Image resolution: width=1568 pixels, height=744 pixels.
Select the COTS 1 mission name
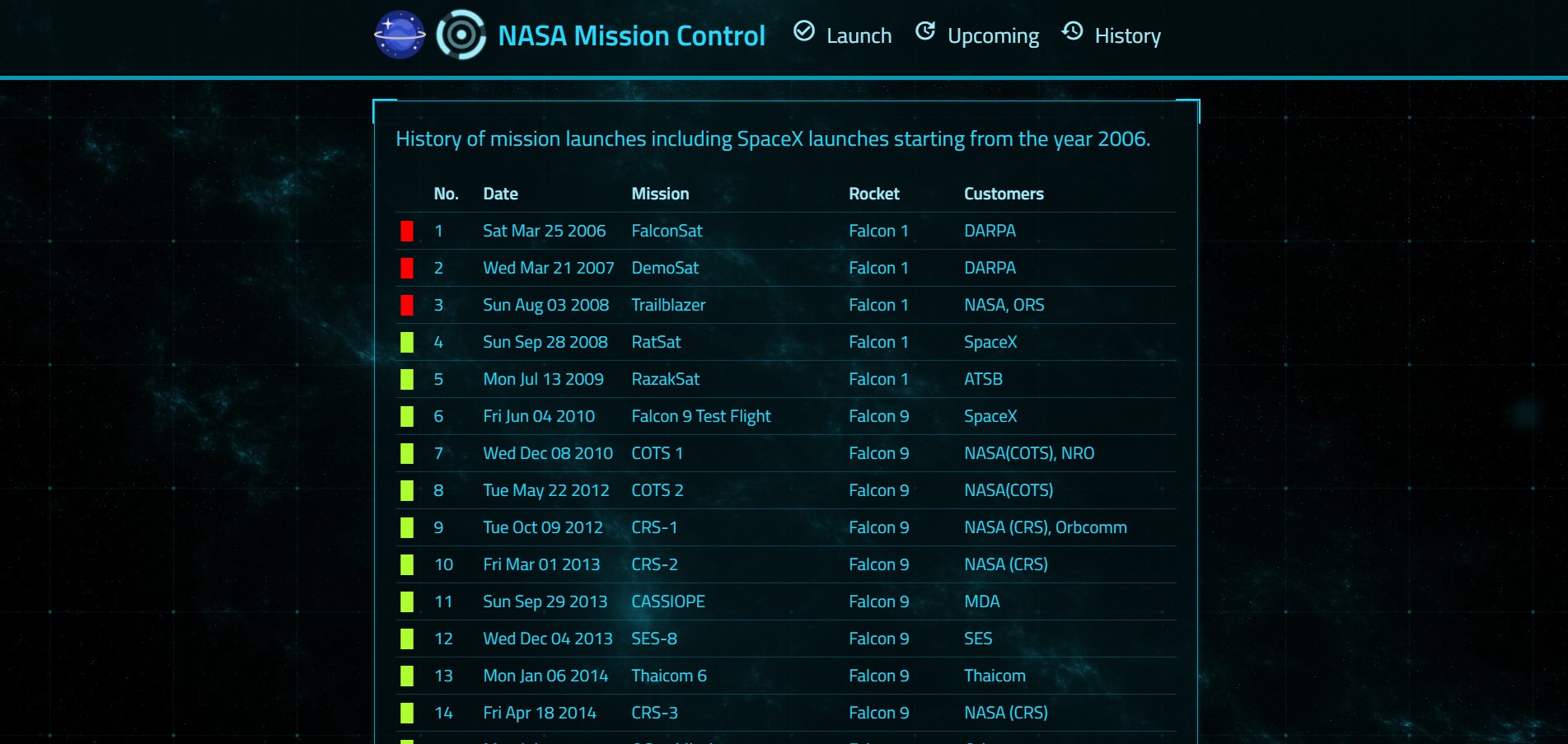[x=657, y=453]
